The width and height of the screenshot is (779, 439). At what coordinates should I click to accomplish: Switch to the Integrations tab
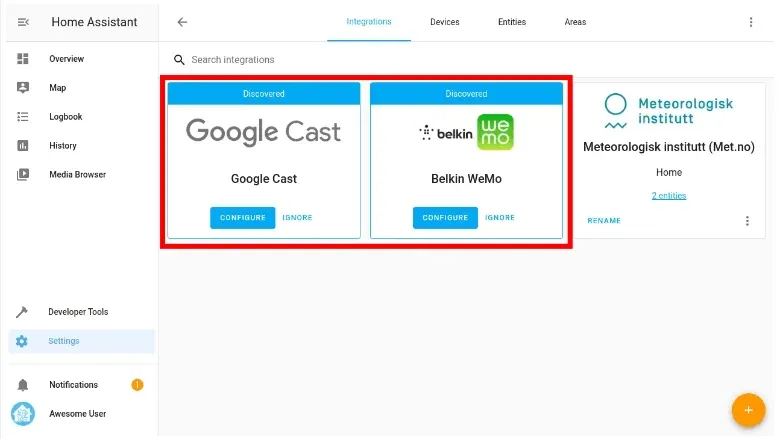(369, 22)
